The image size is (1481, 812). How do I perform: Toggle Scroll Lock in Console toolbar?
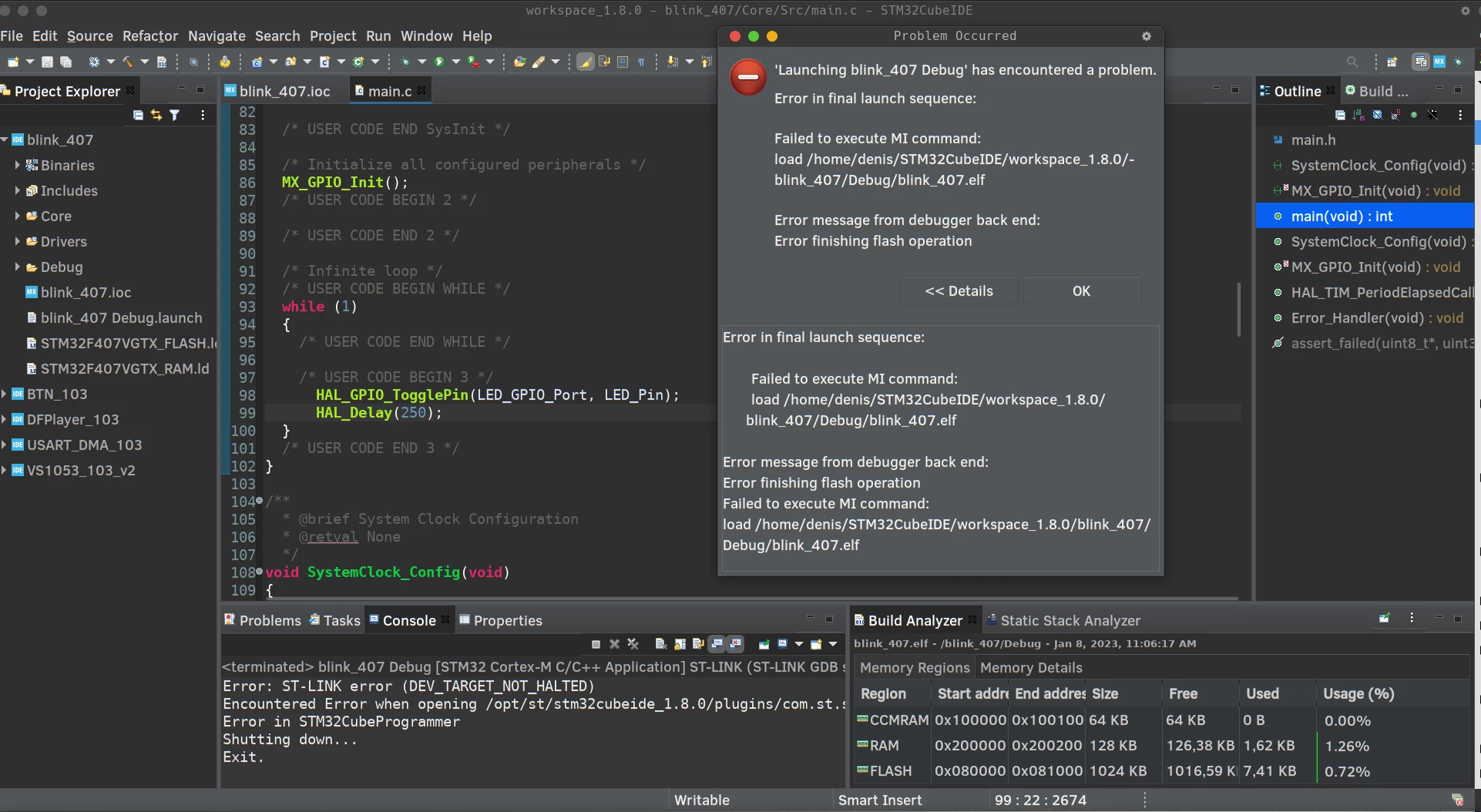pyautogui.click(x=680, y=644)
